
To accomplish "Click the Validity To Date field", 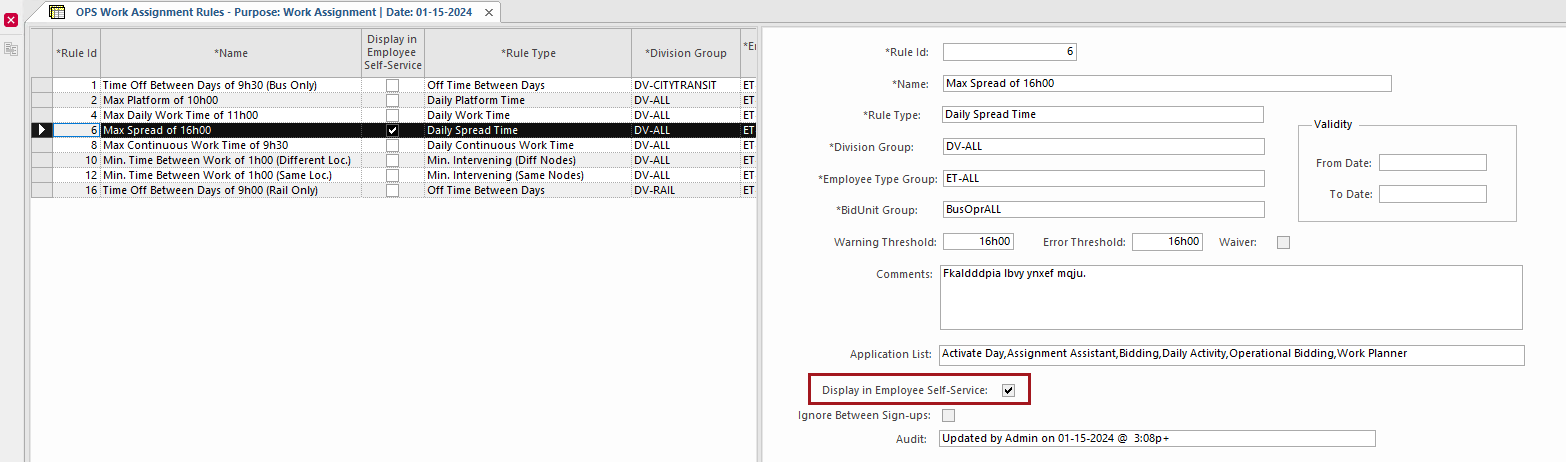I will pyautogui.click(x=1433, y=194).
